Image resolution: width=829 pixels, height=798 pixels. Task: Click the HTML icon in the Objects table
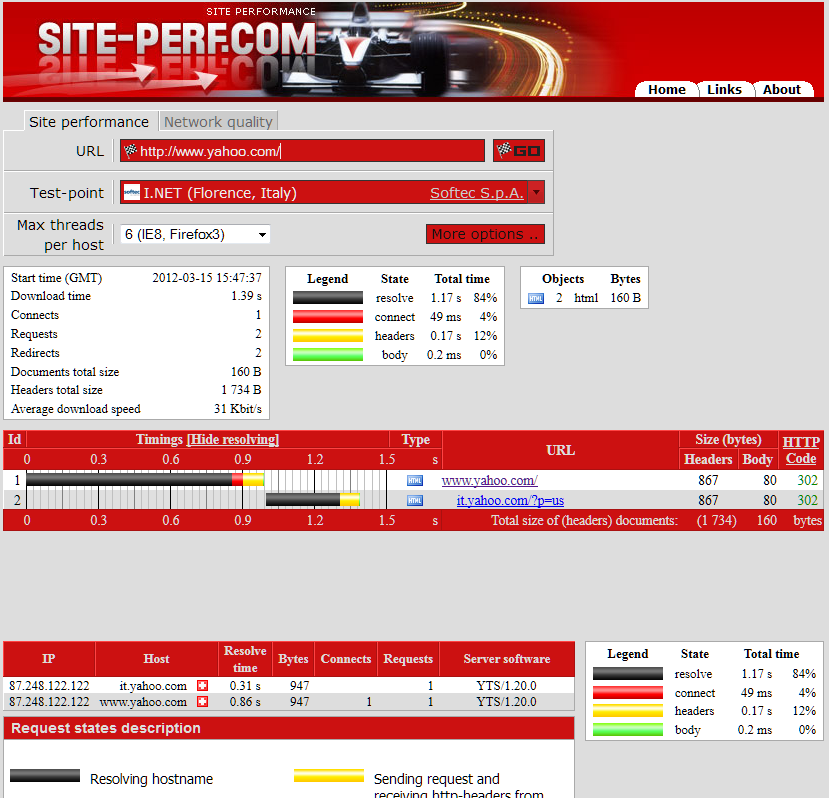tap(536, 298)
